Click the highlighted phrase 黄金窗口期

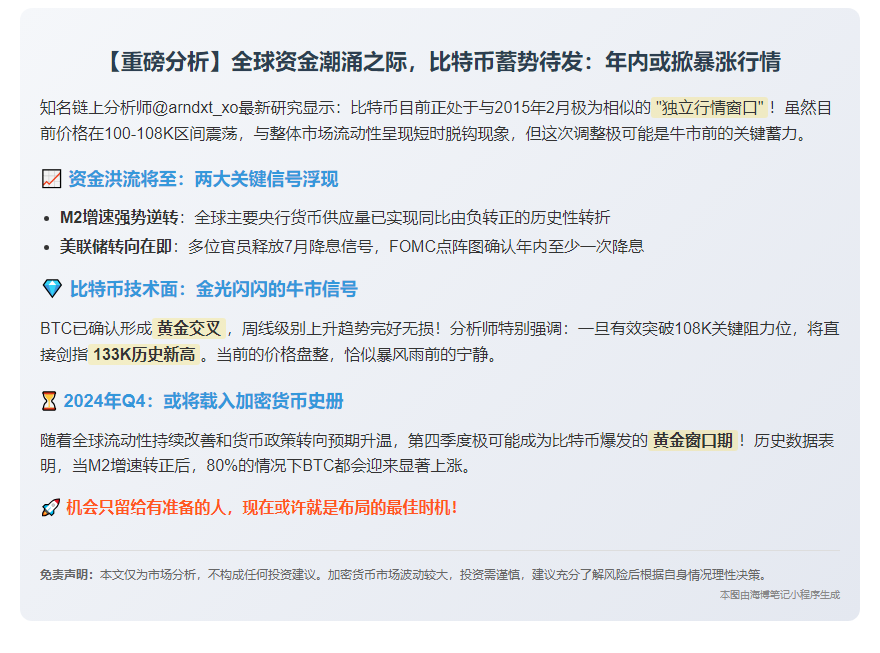(x=693, y=440)
